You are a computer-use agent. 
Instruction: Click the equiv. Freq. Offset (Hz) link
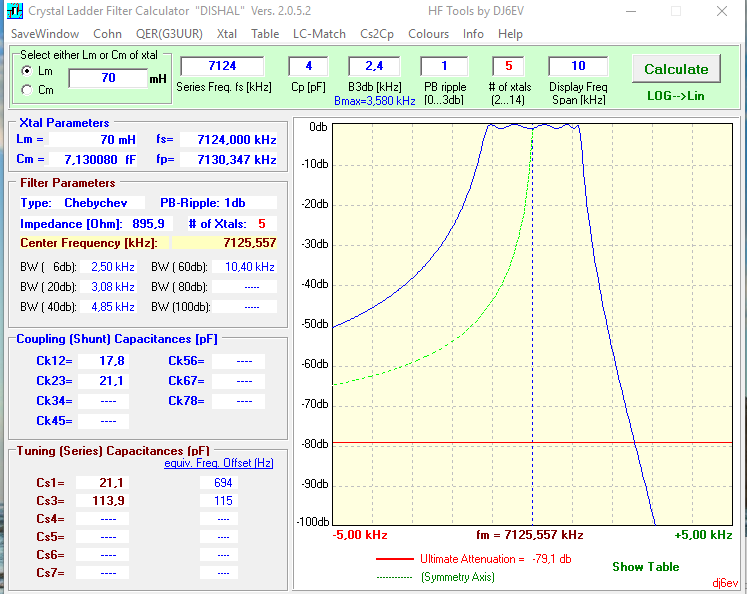(219, 463)
